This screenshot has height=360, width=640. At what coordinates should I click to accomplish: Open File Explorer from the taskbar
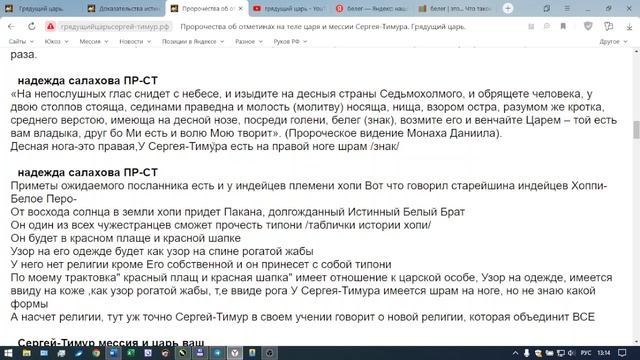27,353
